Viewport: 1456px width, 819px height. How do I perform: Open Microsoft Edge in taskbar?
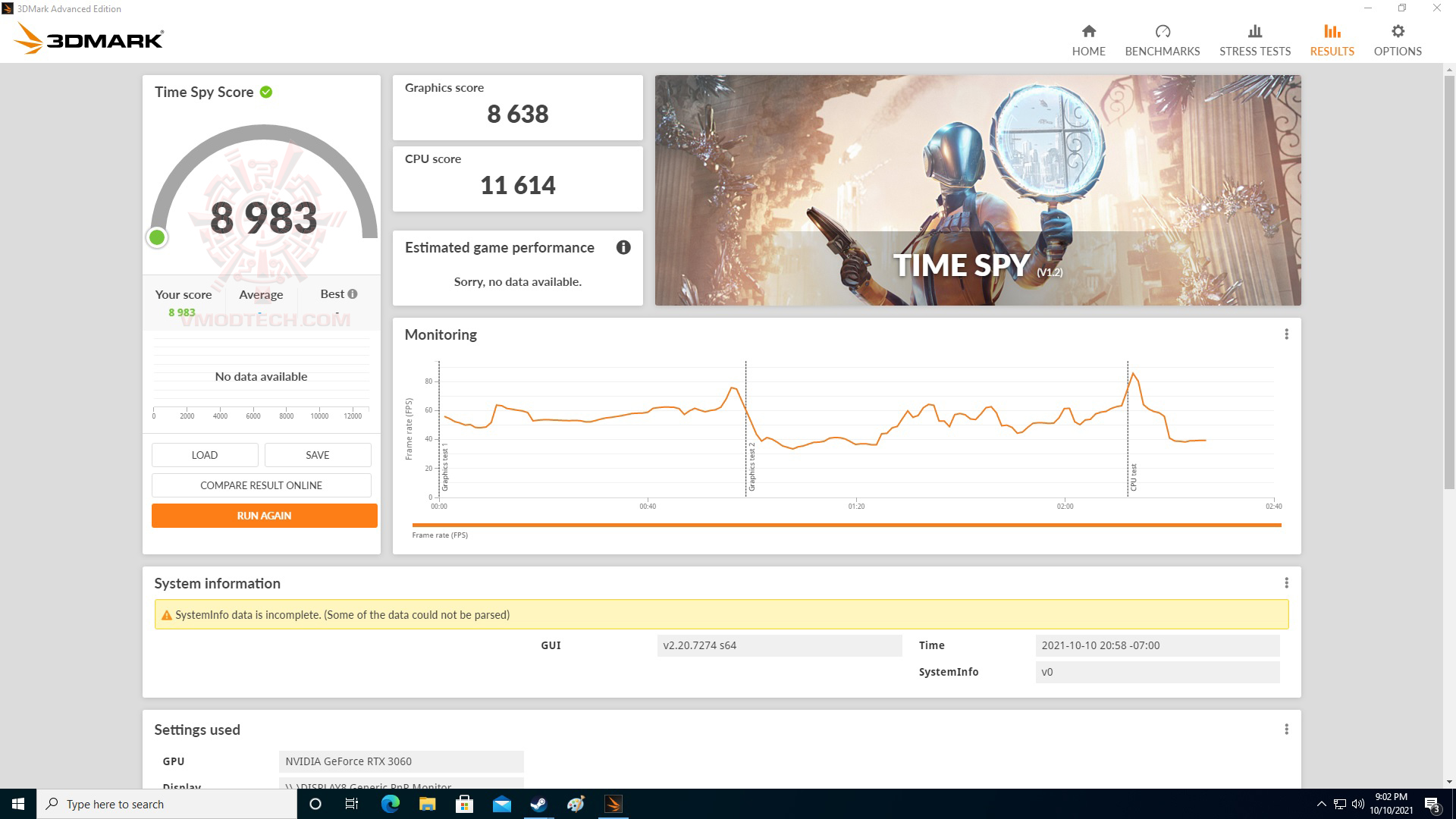[x=390, y=804]
